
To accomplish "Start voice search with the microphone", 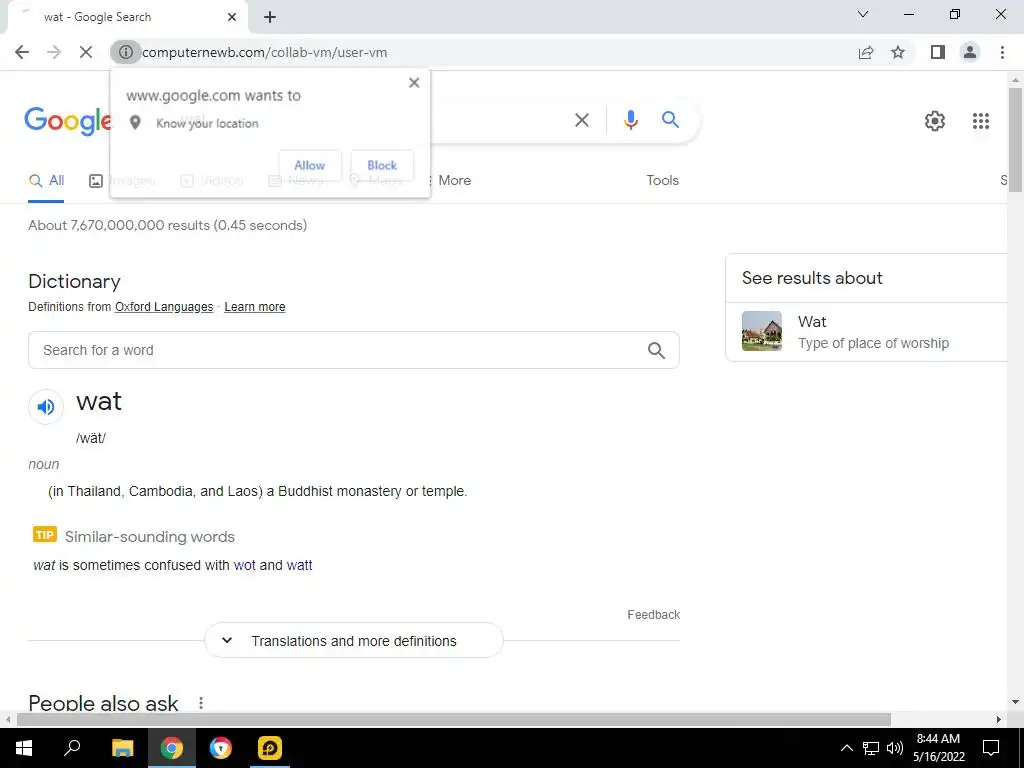I will pyautogui.click(x=630, y=120).
